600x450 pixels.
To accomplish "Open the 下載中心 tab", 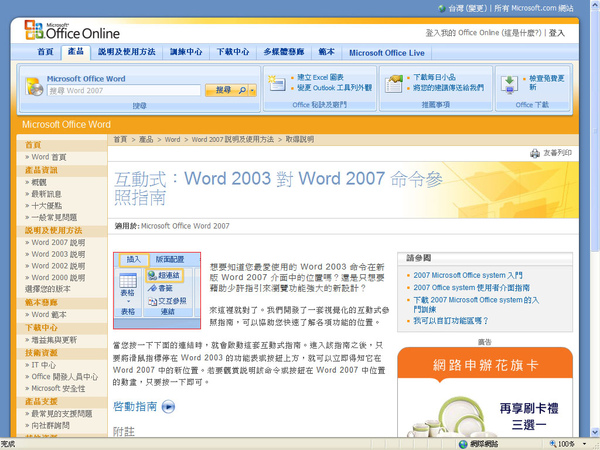I will click(x=233, y=52).
